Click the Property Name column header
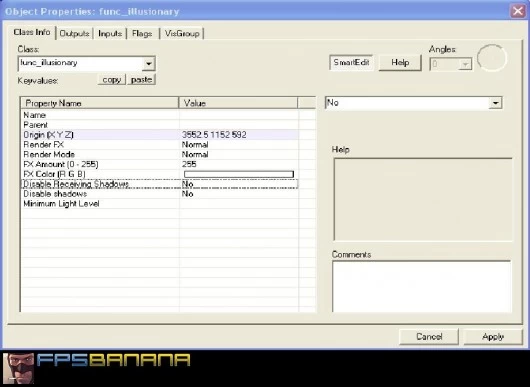This screenshot has width=530, height=387. coord(100,103)
